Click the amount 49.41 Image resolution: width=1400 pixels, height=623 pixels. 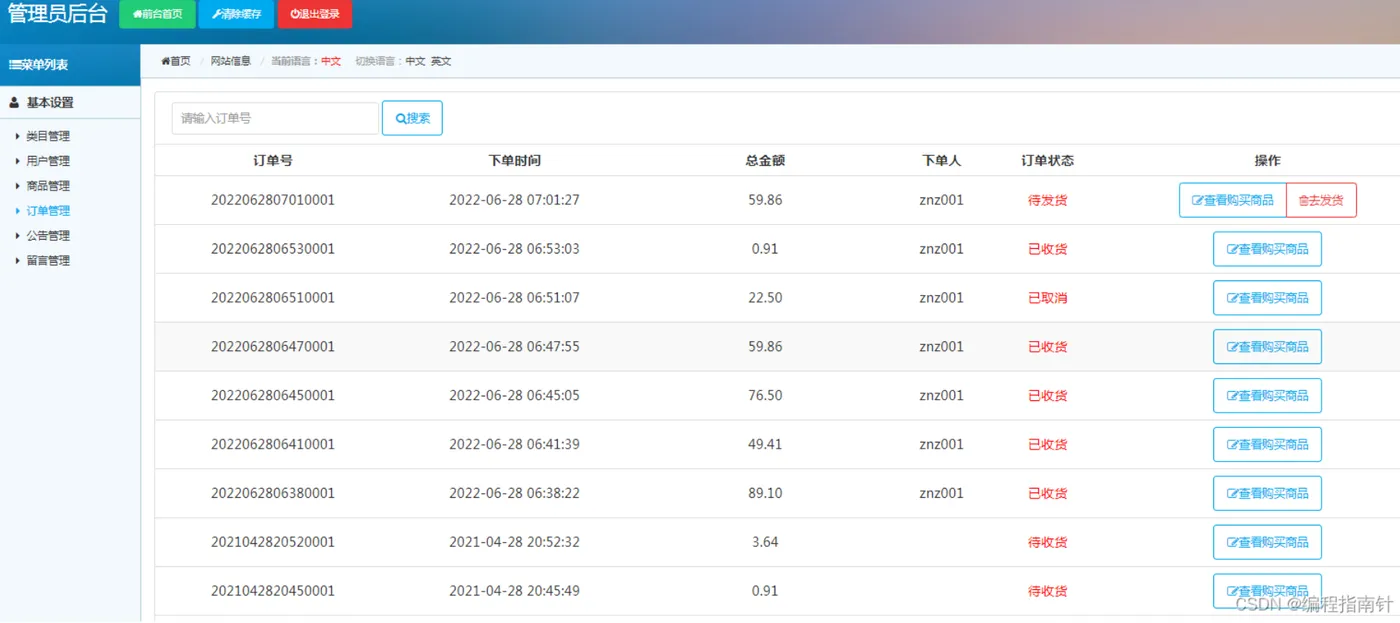click(765, 445)
